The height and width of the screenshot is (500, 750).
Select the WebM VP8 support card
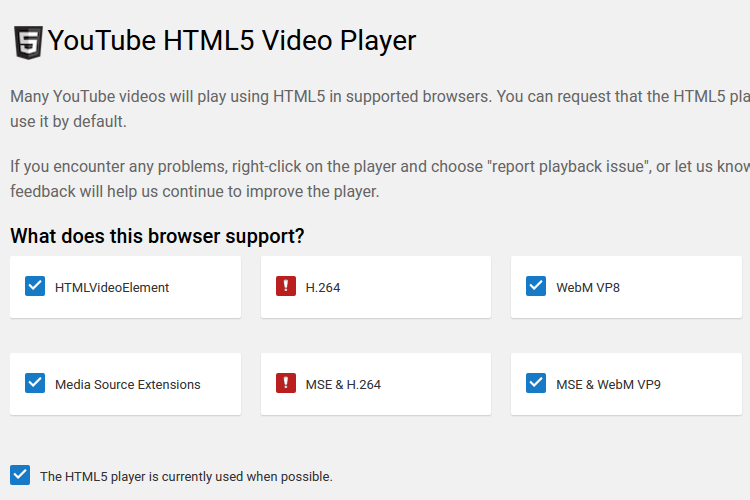coord(626,287)
